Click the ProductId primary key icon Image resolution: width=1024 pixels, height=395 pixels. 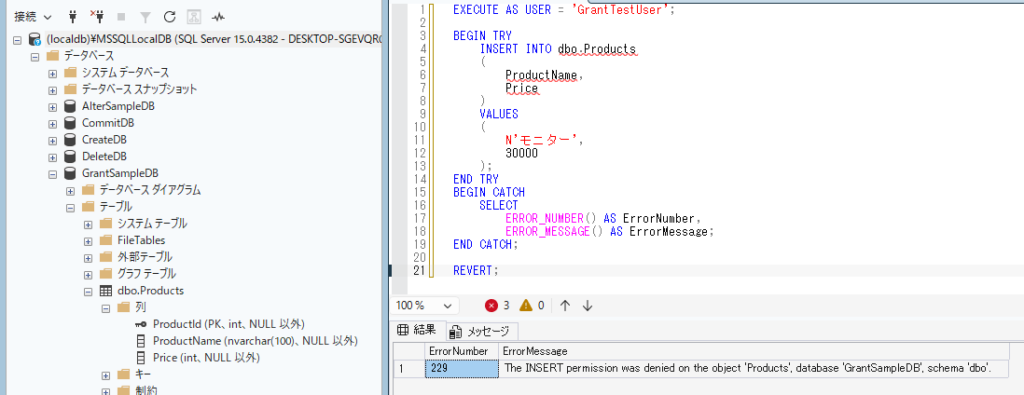pos(140,324)
